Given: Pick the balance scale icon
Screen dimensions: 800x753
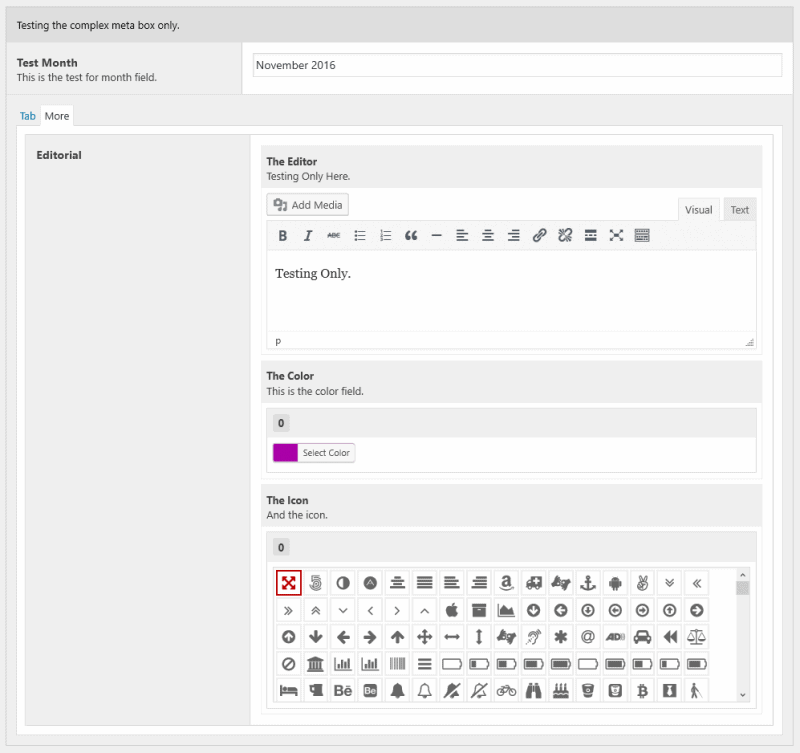Looking at the screenshot, I should tap(697, 637).
